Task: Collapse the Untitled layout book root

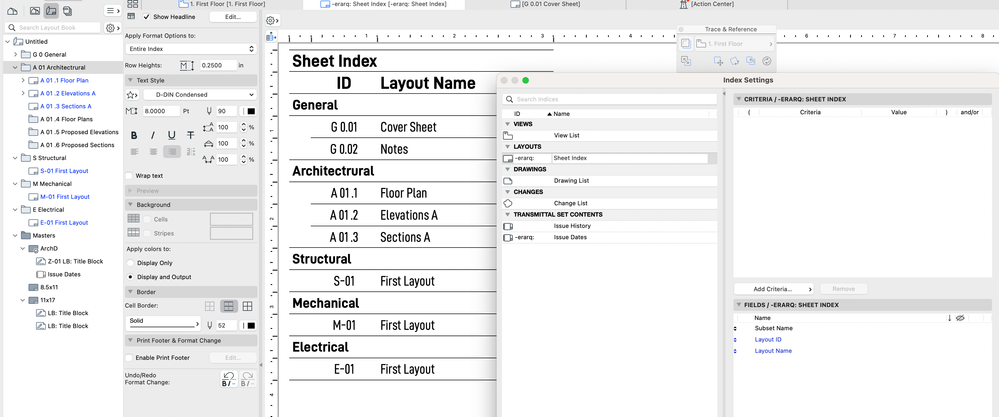Action: click(x=8, y=41)
